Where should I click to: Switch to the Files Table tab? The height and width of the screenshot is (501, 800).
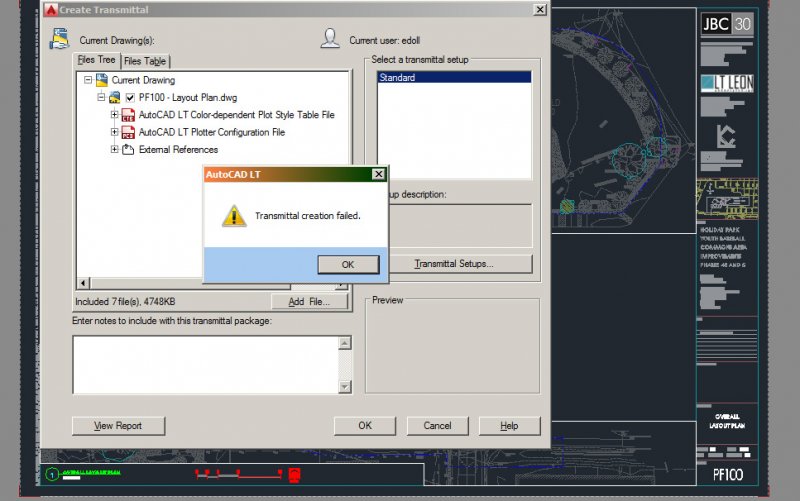[x=145, y=61]
